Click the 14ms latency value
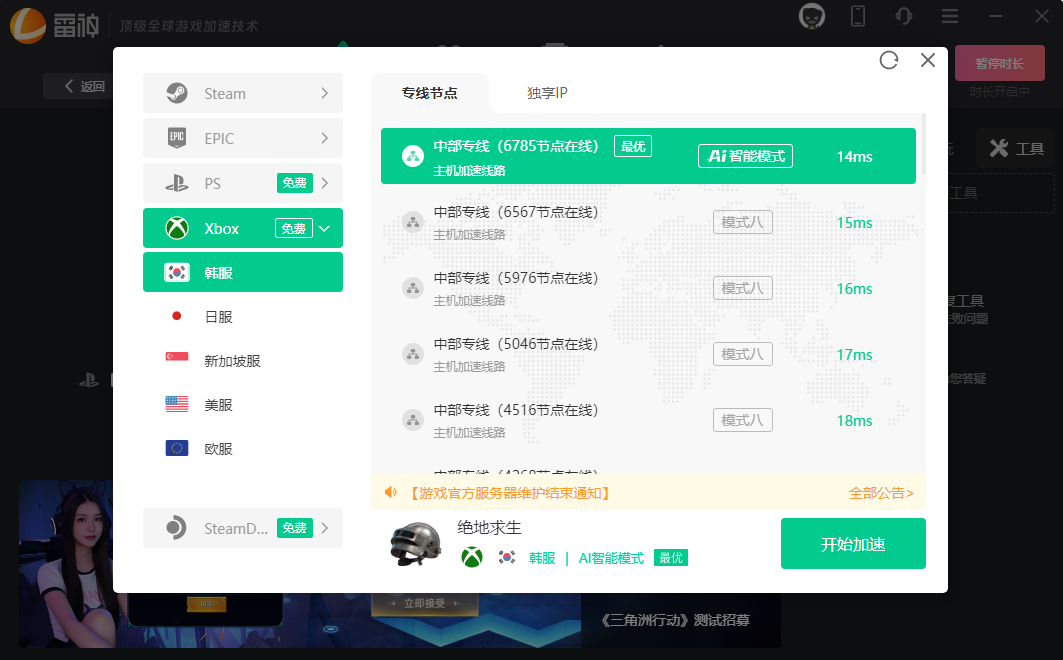1063x660 pixels. (854, 157)
